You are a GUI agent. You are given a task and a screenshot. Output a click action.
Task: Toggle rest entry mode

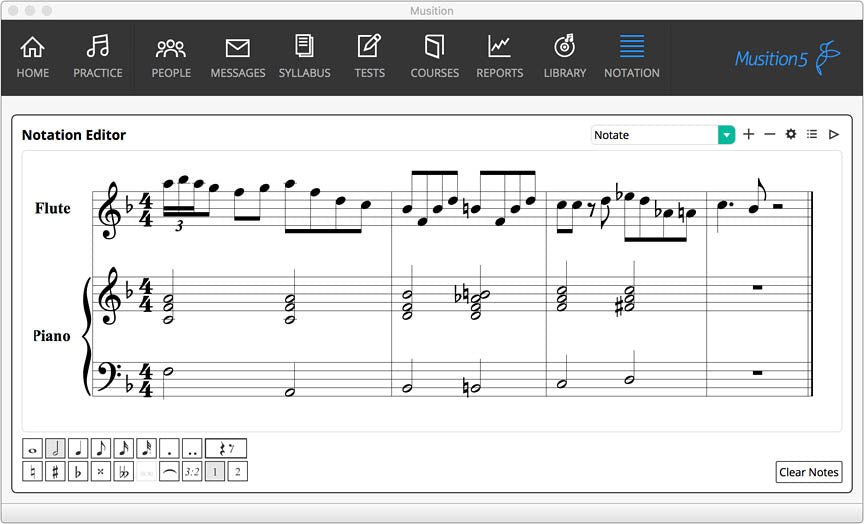coord(226,449)
